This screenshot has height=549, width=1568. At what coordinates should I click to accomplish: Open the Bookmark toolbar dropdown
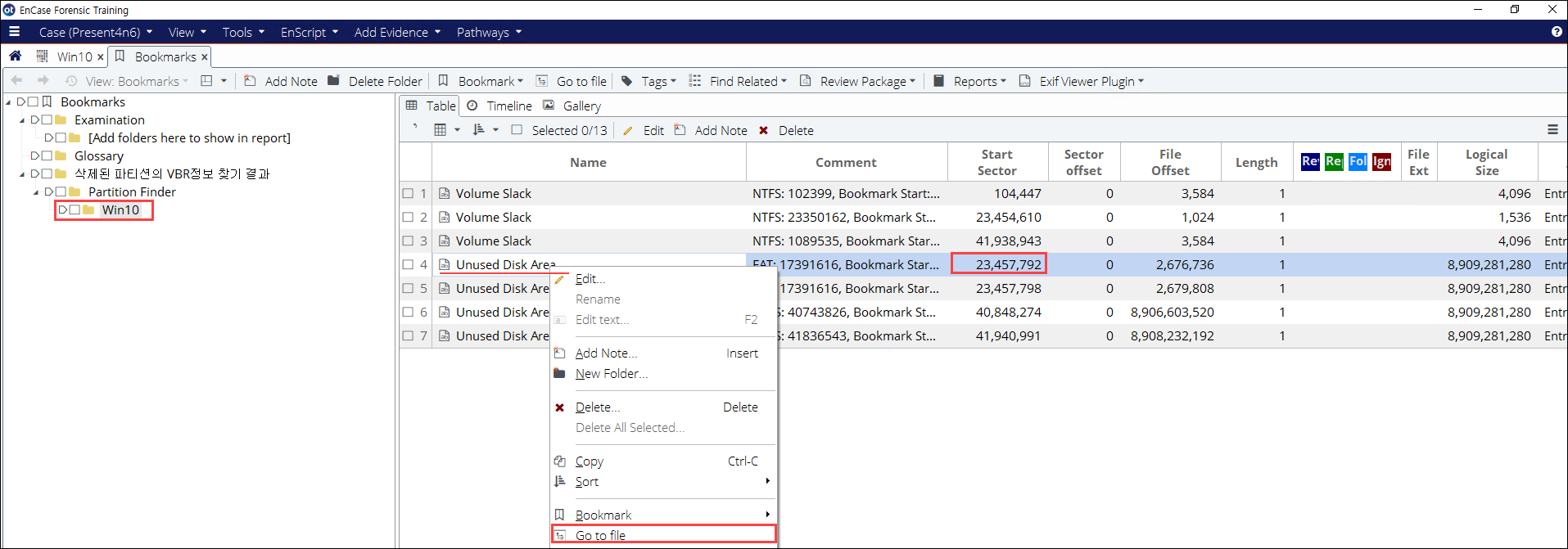point(481,81)
